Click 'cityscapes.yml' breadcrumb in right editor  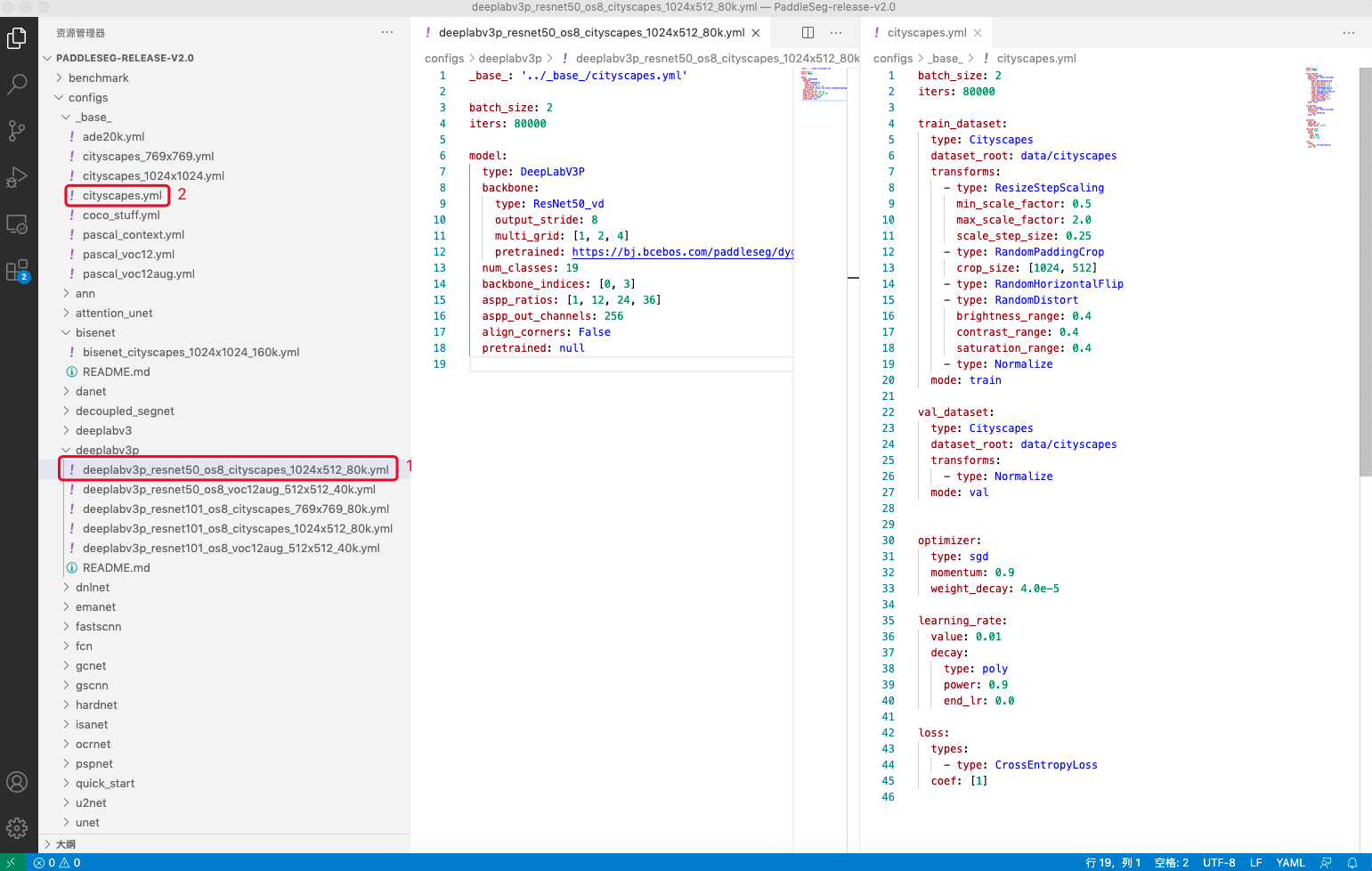click(1036, 58)
